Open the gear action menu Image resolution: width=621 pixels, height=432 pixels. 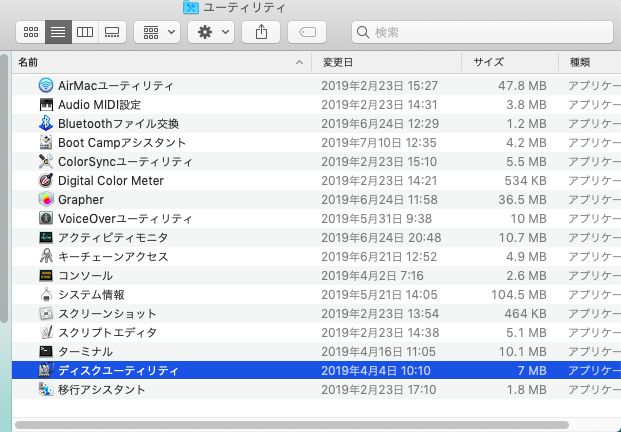[212, 32]
